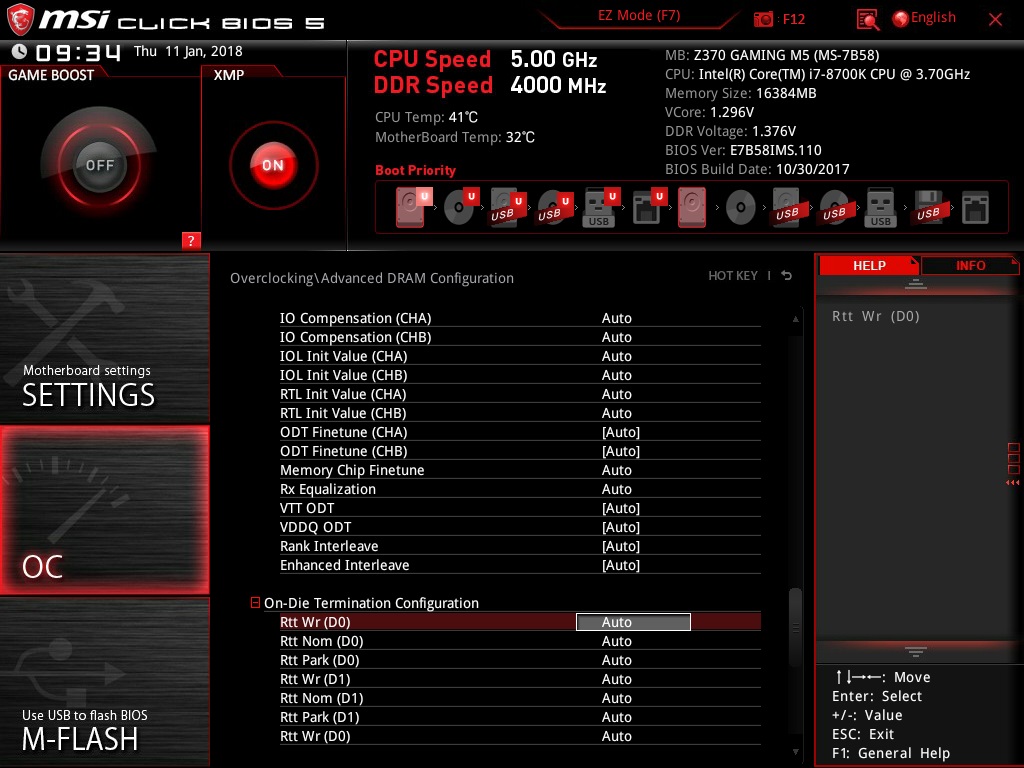Image resolution: width=1024 pixels, height=768 pixels.
Task: Select the Rtt Nom (D1) row
Action: [520, 698]
